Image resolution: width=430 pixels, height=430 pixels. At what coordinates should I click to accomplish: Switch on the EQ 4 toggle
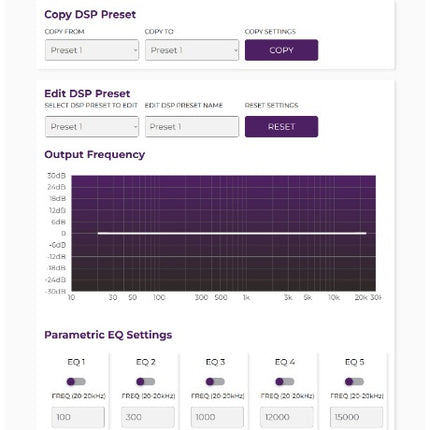click(x=285, y=381)
